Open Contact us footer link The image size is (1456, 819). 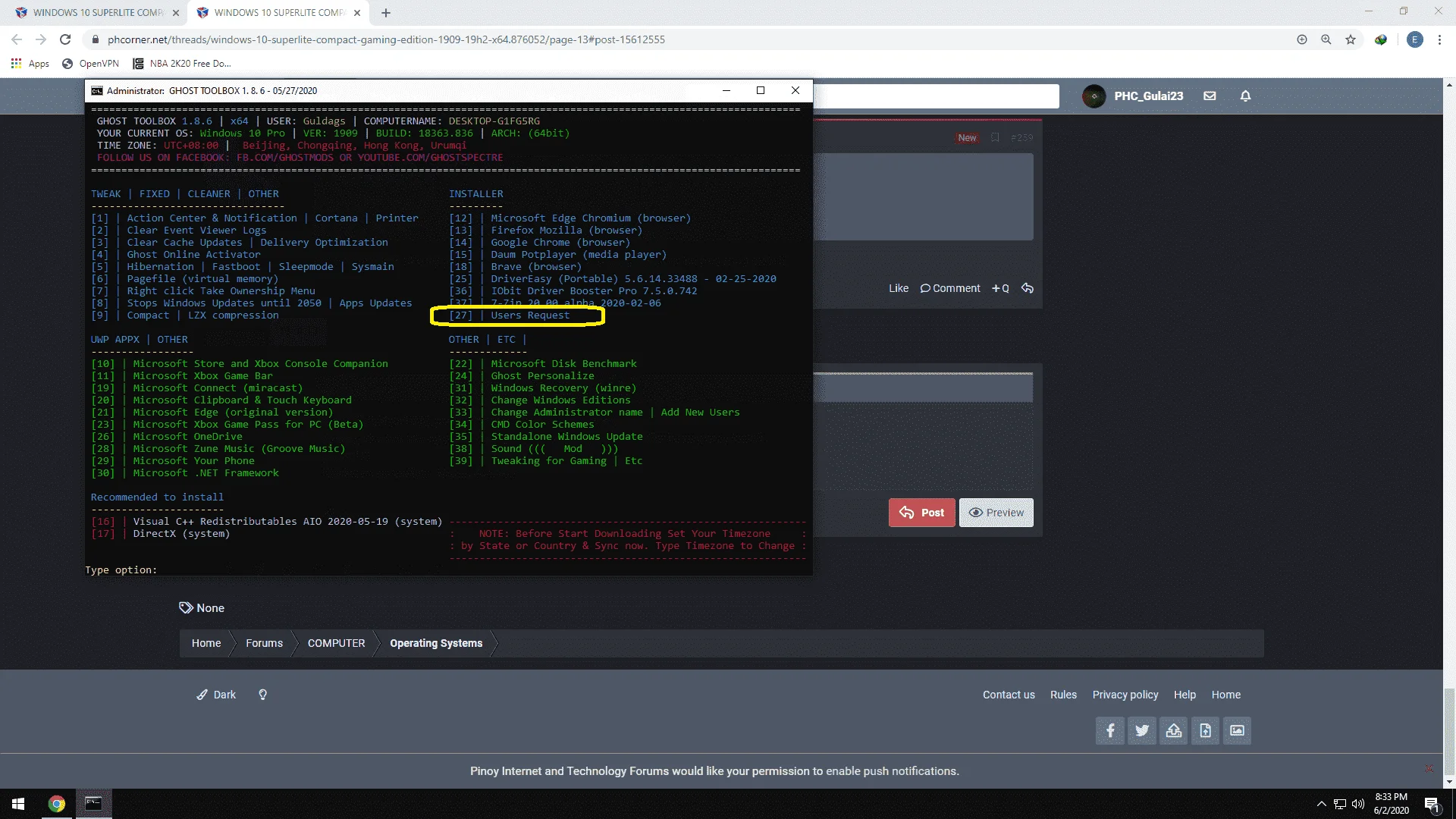click(1009, 695)
